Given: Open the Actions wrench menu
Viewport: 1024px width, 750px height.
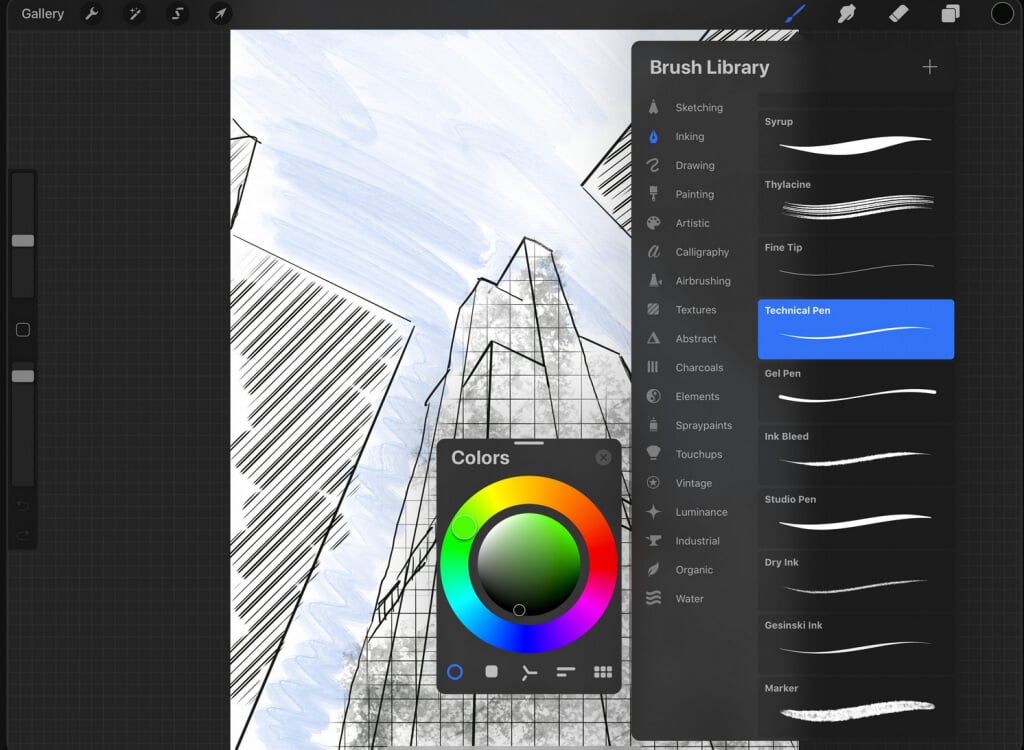Looking at the screenshot, I should 92,14.
